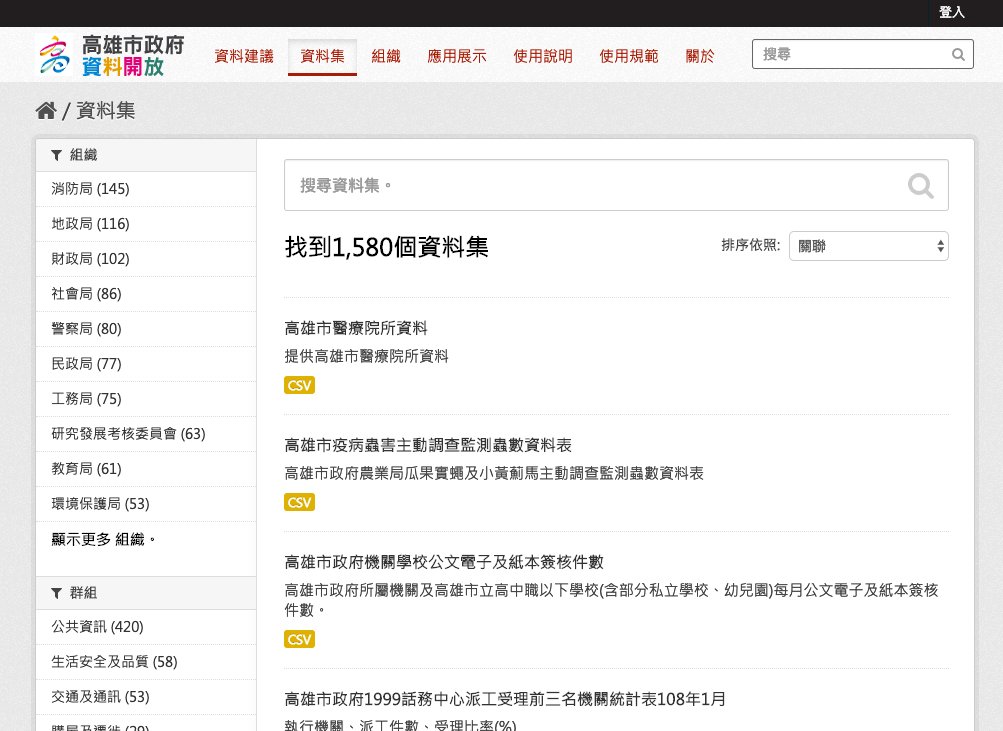Open the 排序依照 sort dropdown

click(x=868, y=246)
